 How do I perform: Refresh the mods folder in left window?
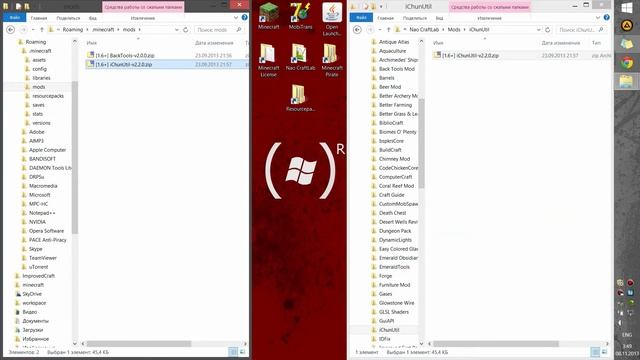click(186, 29)
